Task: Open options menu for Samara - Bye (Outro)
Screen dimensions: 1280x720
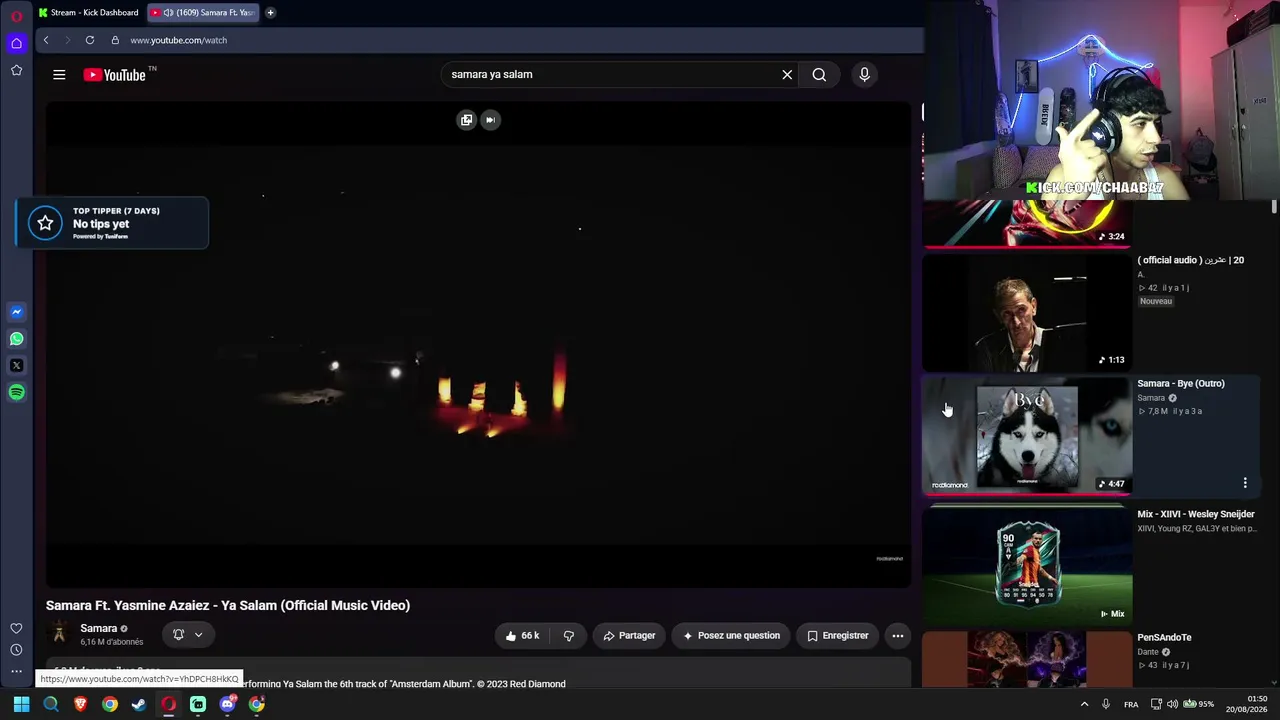Action: point(1245,483)
